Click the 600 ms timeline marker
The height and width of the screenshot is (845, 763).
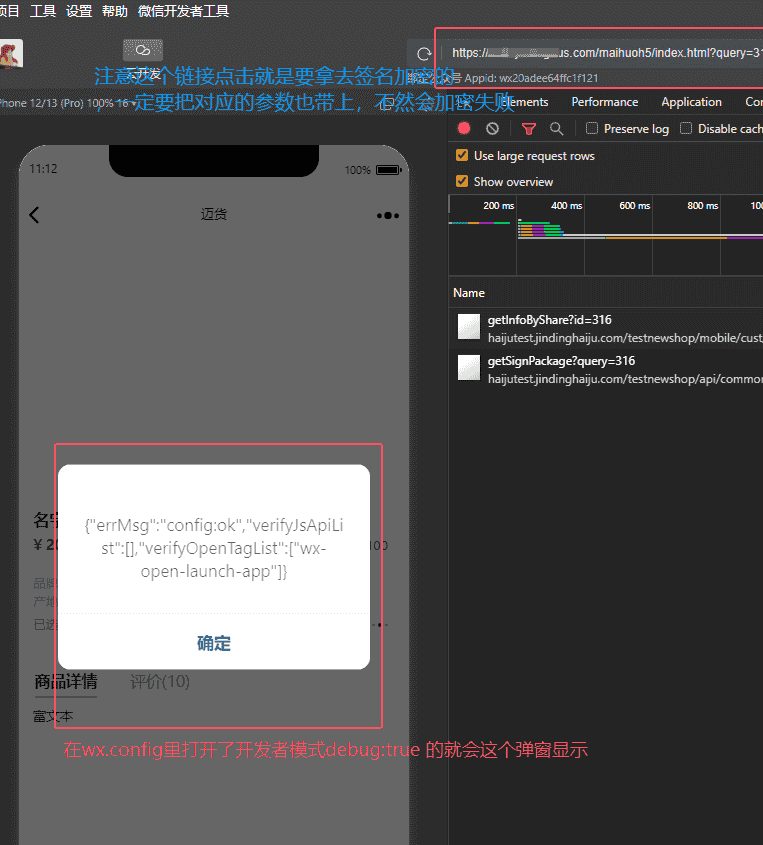click(x=635, y=205)
